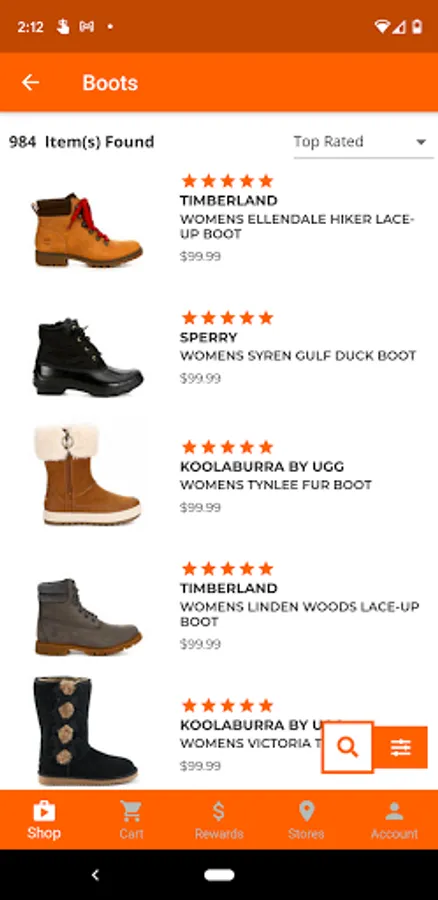This screenshot has width=438, height=900.
Task: Open the Timberland Ellendale Hiker boot image
Action: click(87, 230)
